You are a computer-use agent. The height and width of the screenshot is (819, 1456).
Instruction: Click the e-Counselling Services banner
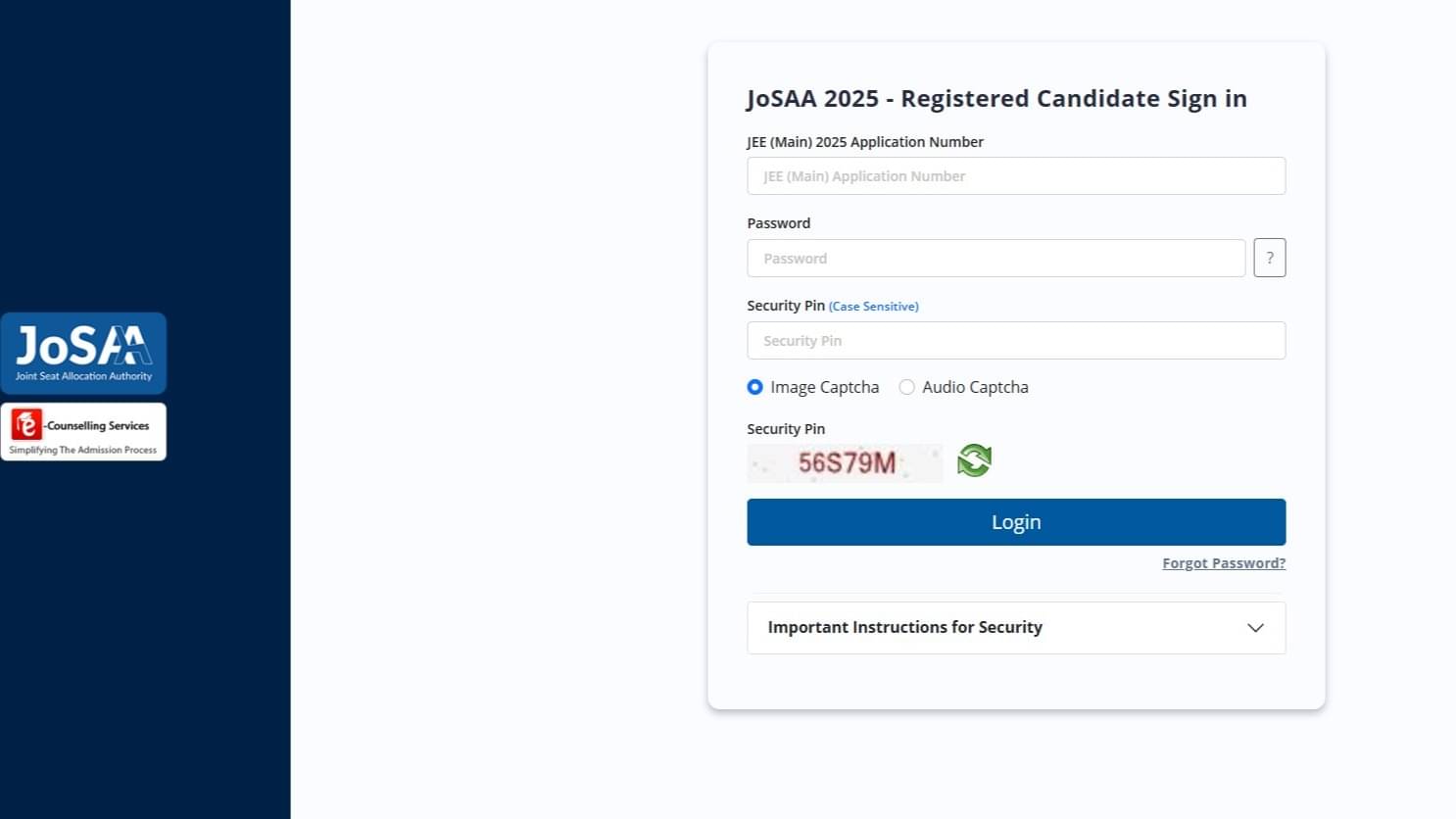(x=83, y=431)
